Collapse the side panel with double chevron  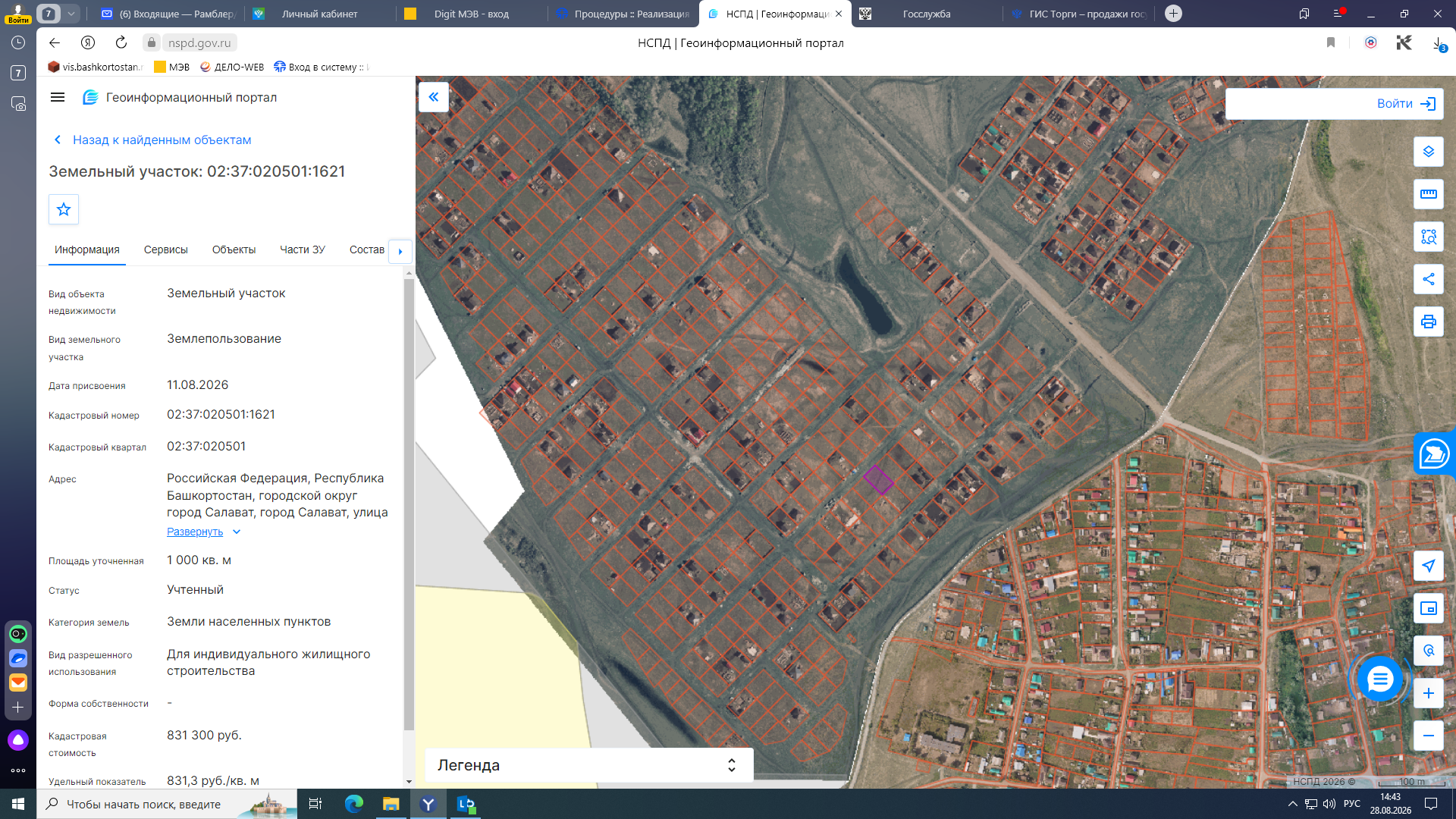(434, 97)
